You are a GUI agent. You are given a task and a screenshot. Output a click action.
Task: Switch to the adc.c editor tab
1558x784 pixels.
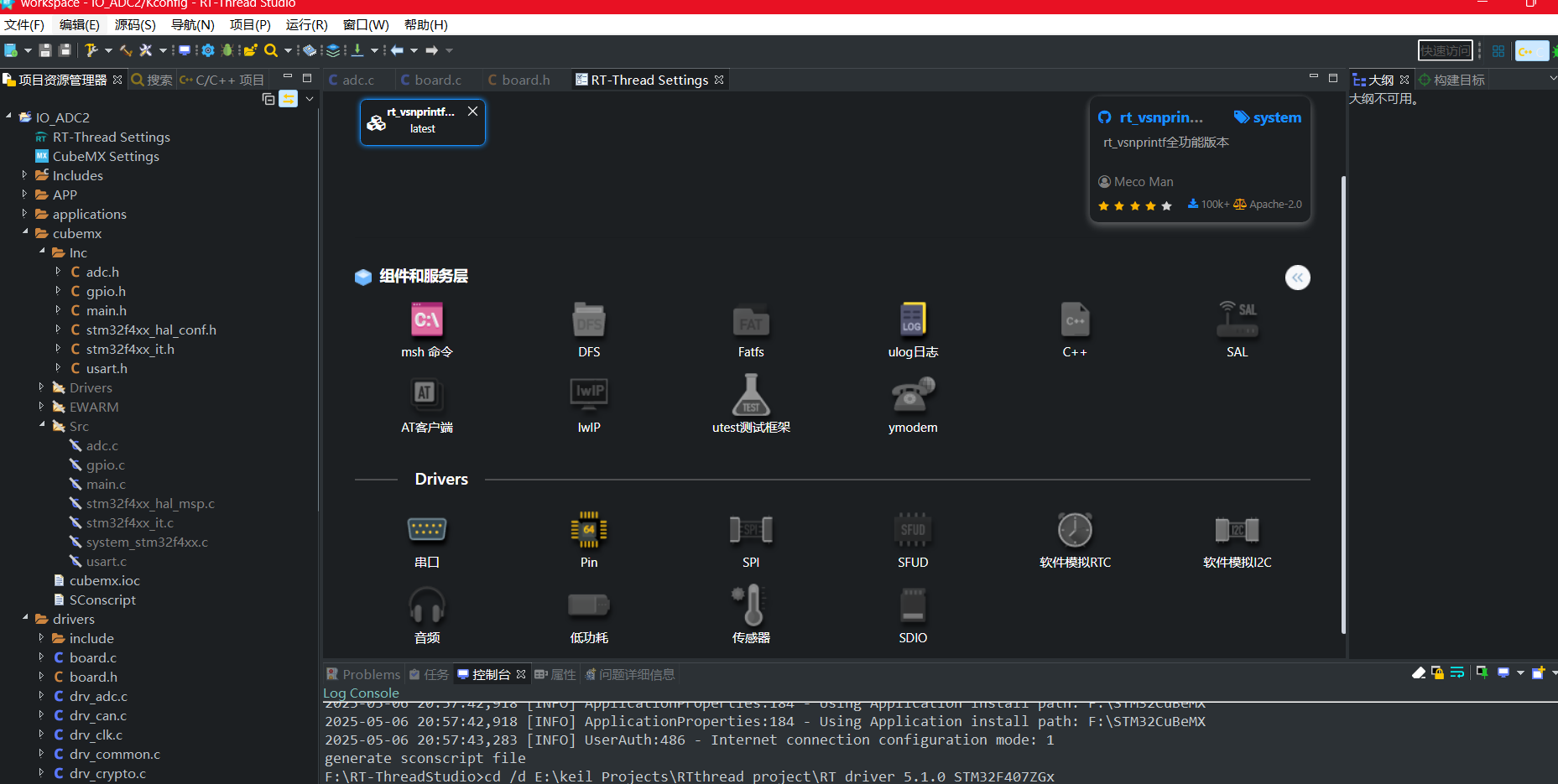pos(358,80)
